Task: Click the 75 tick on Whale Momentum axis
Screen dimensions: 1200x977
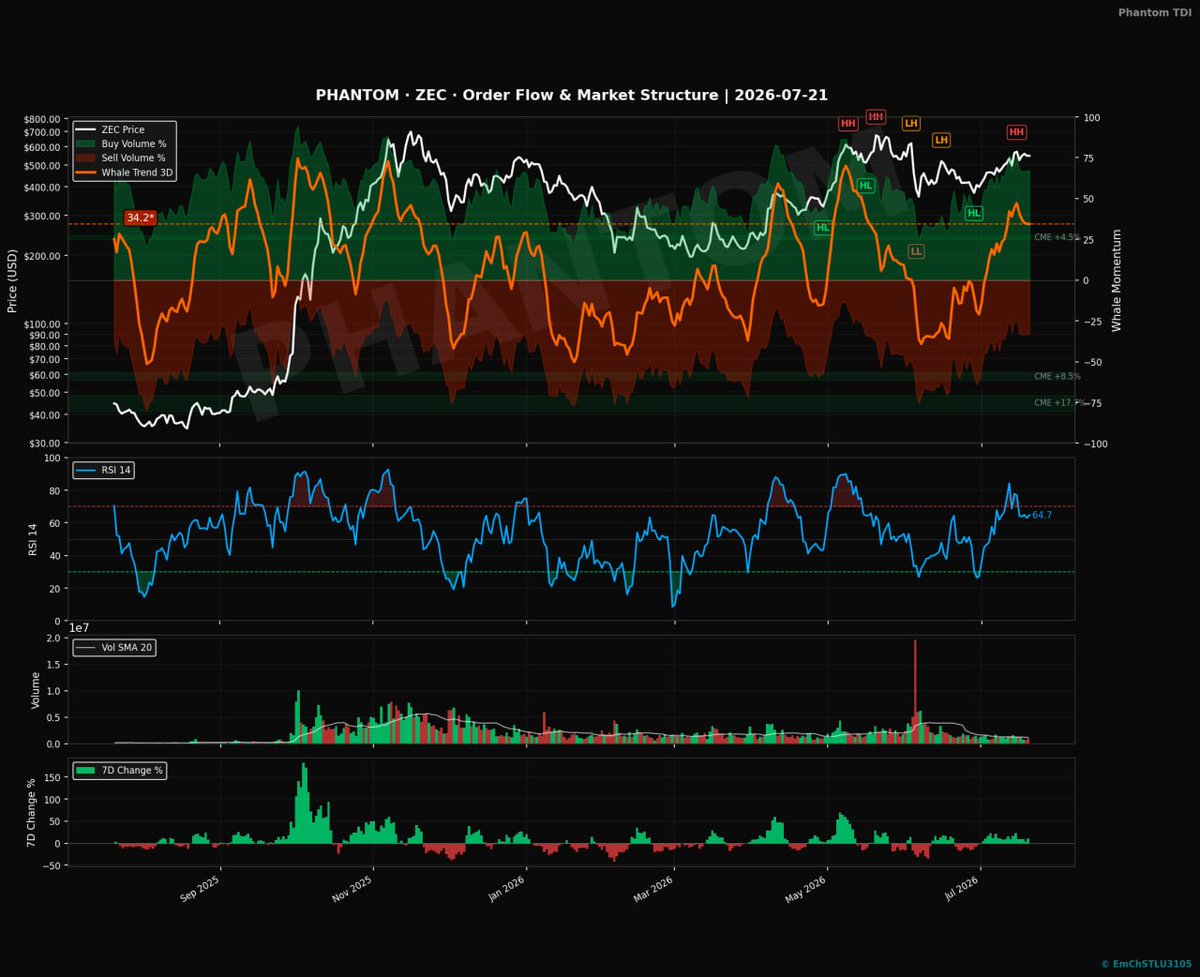Action: coord(1089,158)
